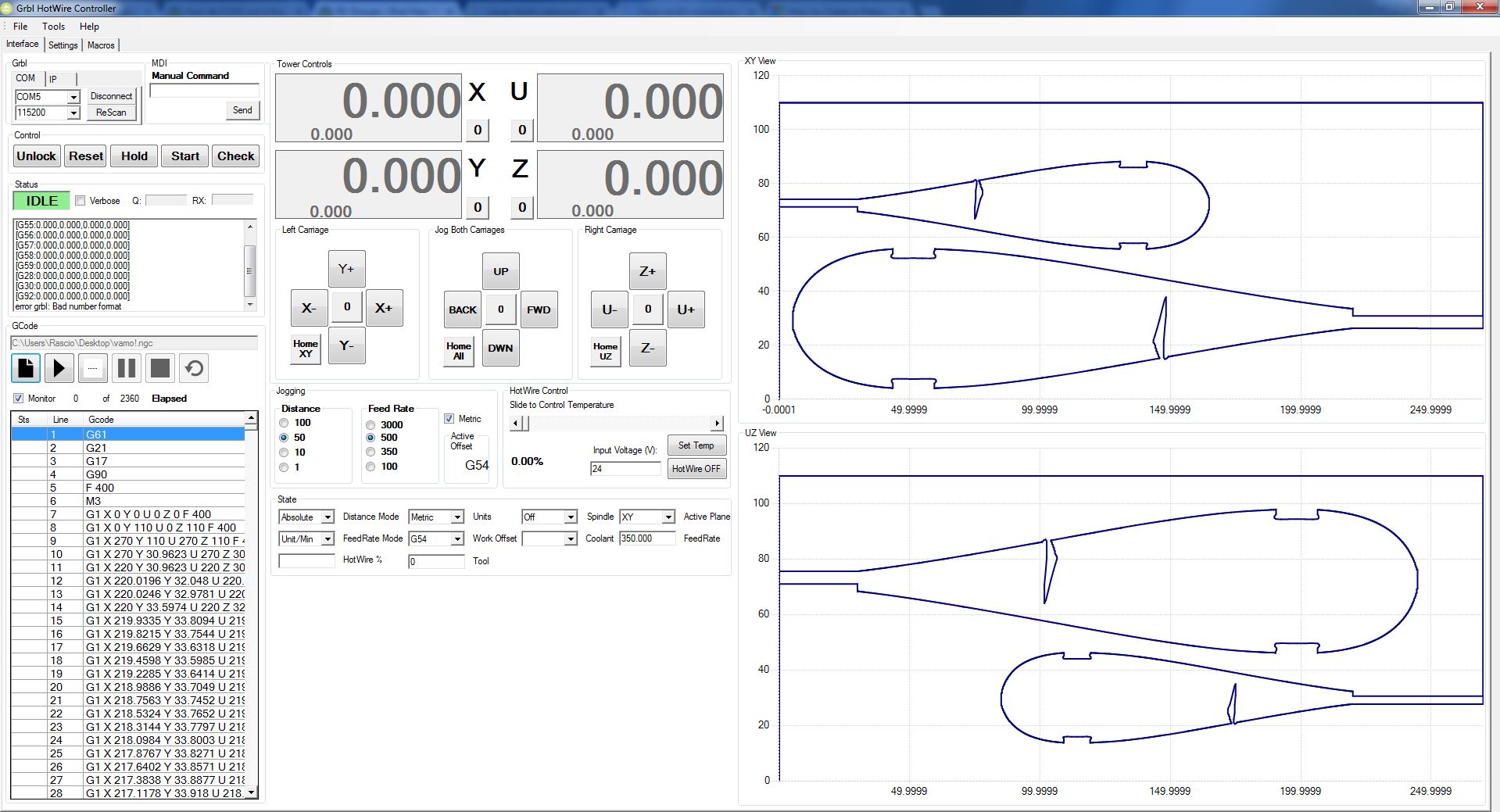
Task: Jog left carriage X+
Action: [384, 308]
